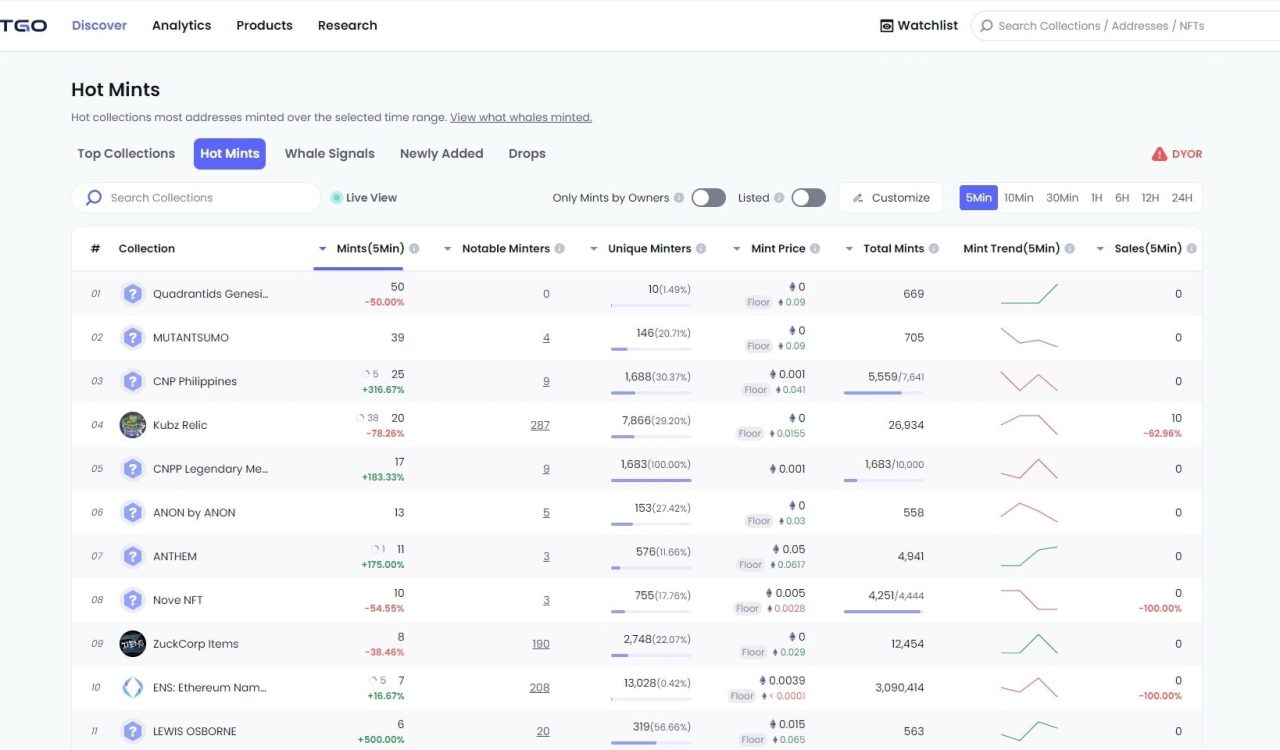Click the info icon beside Notable Minters
Image resolution: width=1280 pixels, height=750 pixels.
(559, 249)
